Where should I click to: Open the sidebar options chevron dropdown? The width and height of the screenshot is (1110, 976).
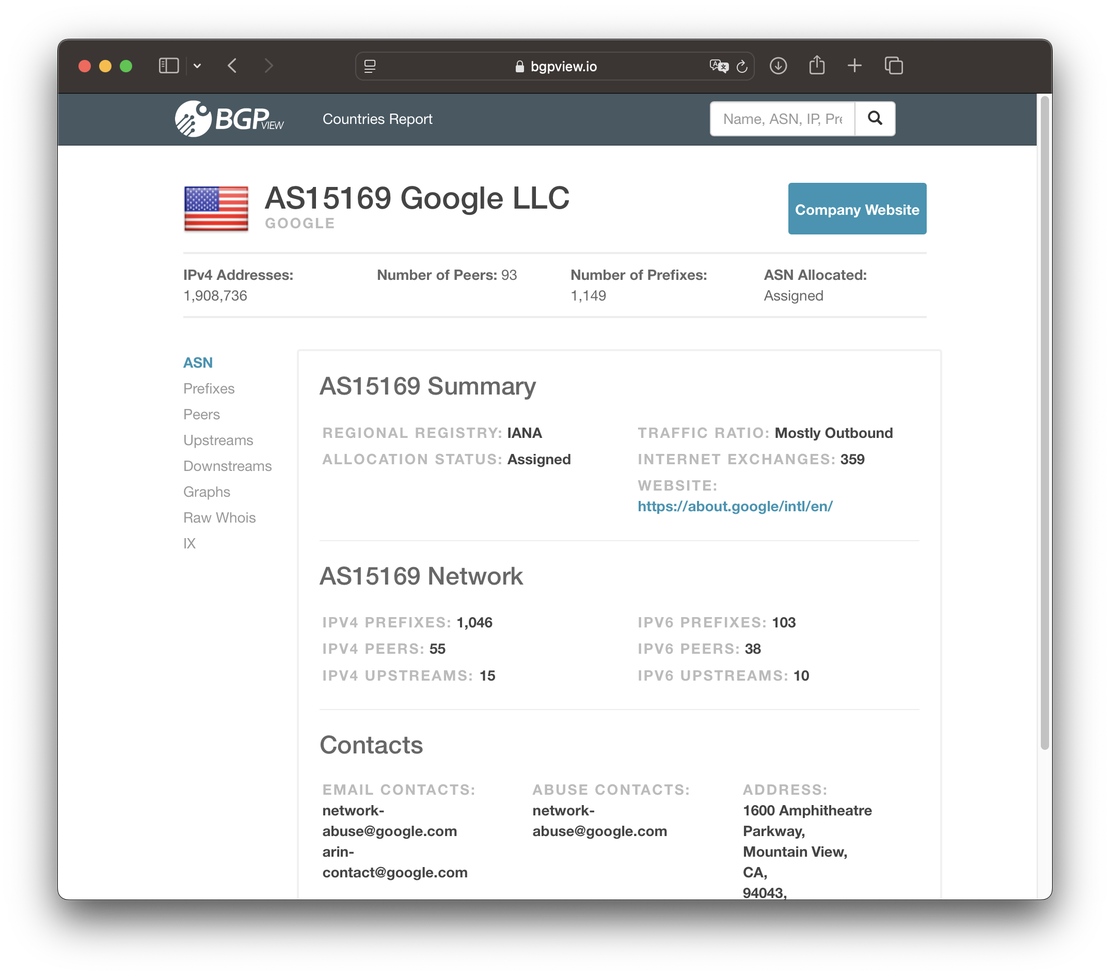196,65
